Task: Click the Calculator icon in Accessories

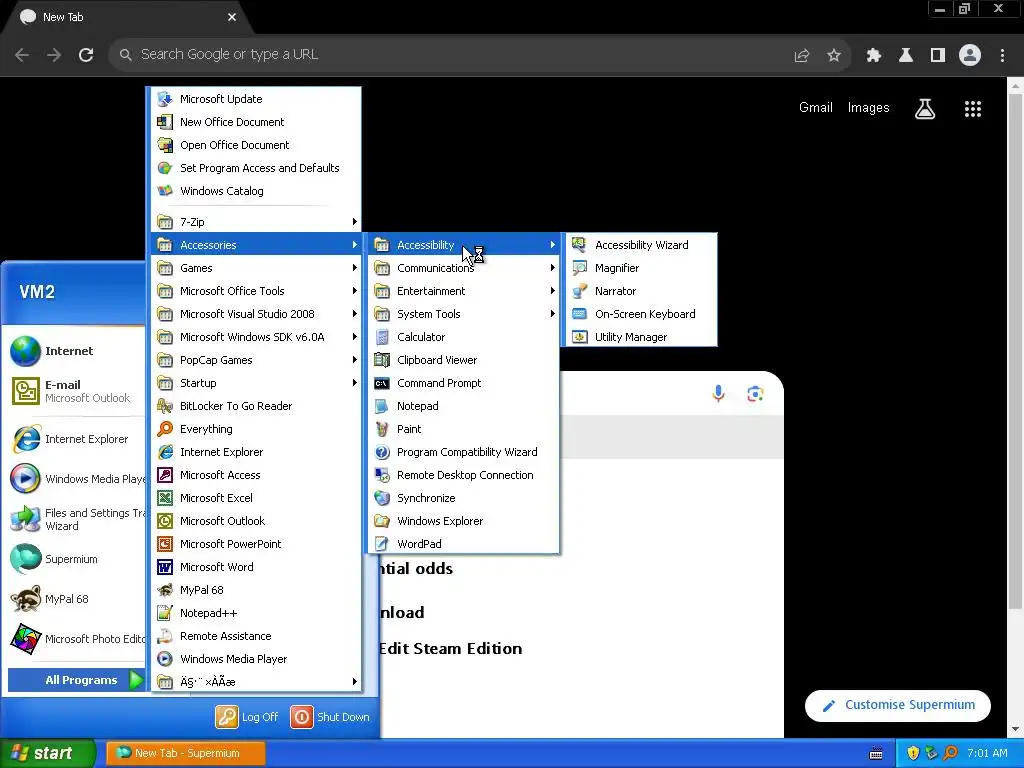Action: tap(382, 337)
